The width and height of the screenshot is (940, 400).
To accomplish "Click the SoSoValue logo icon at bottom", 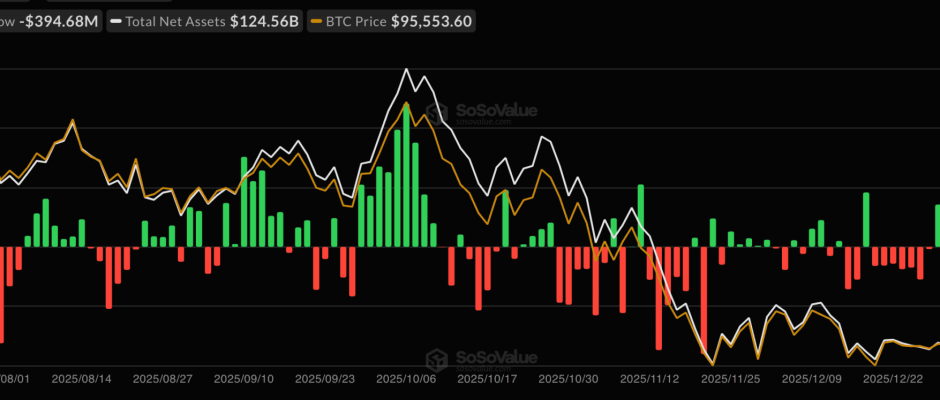I will tap(435, 359).
